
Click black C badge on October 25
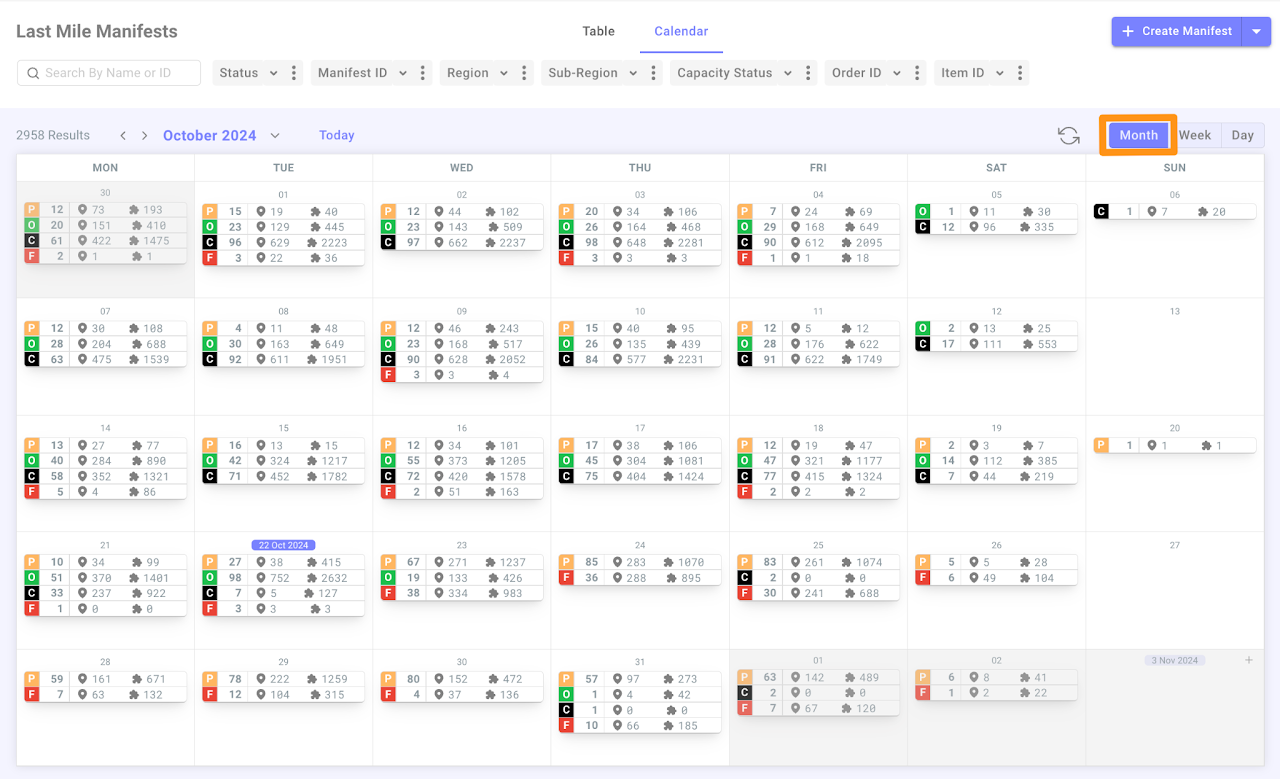[x=744, y=578]
